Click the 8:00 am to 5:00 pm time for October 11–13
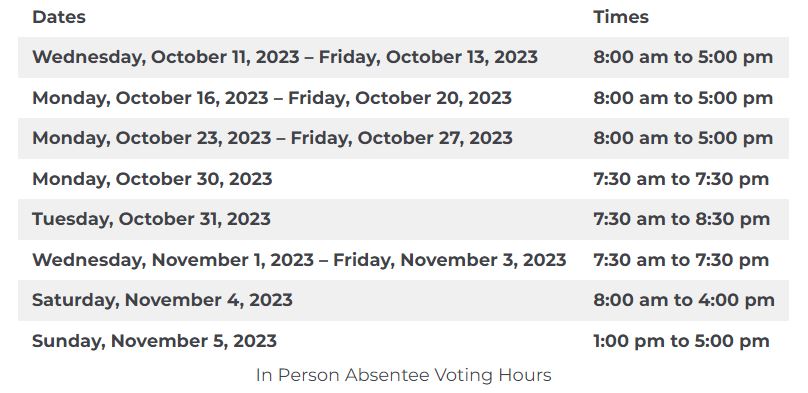The height and width of the screenshot is (393, 808). [x=683, y=57]
